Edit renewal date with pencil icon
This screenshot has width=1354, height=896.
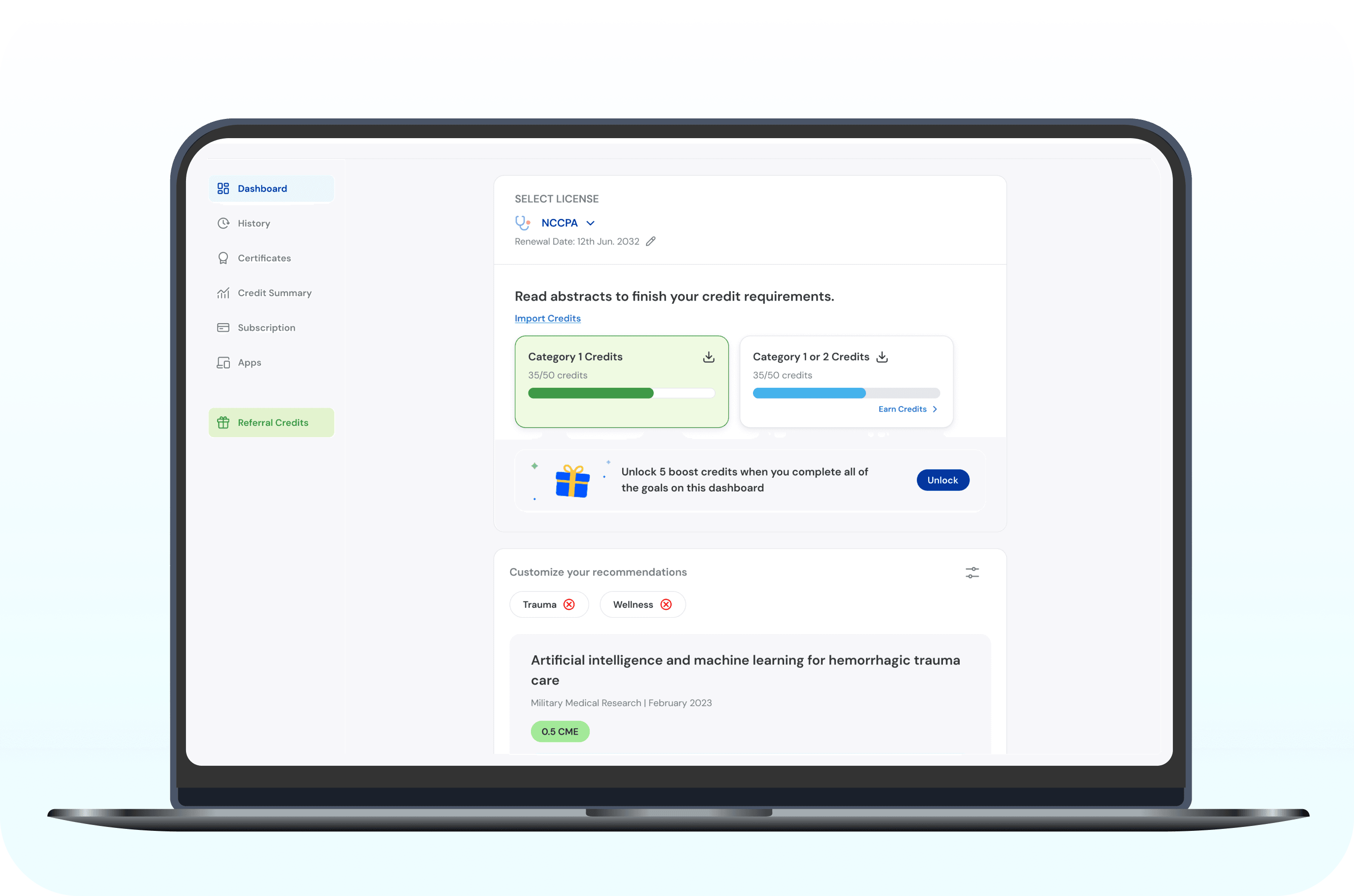coord(651,242)
